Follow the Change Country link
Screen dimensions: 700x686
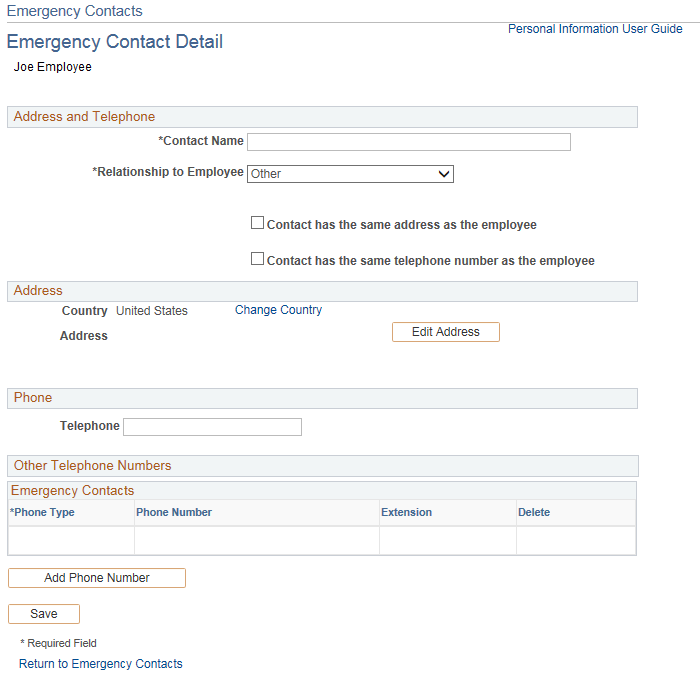point(278,310)
